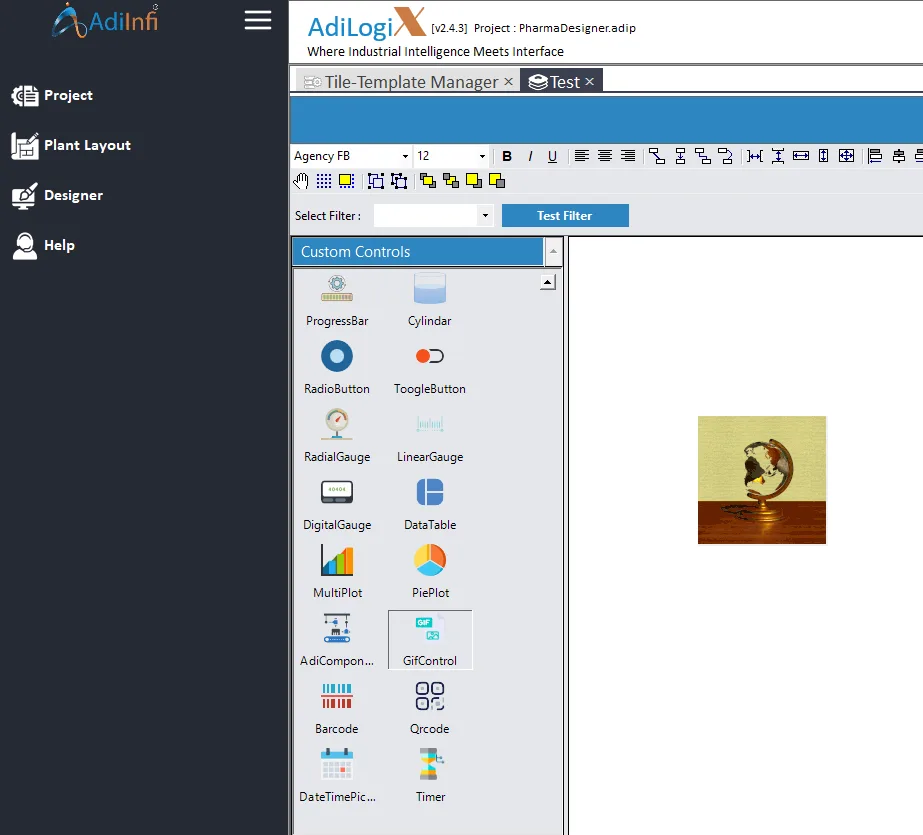
Task: Click the globe GIF image on canvas
Action: coord(762,480)
